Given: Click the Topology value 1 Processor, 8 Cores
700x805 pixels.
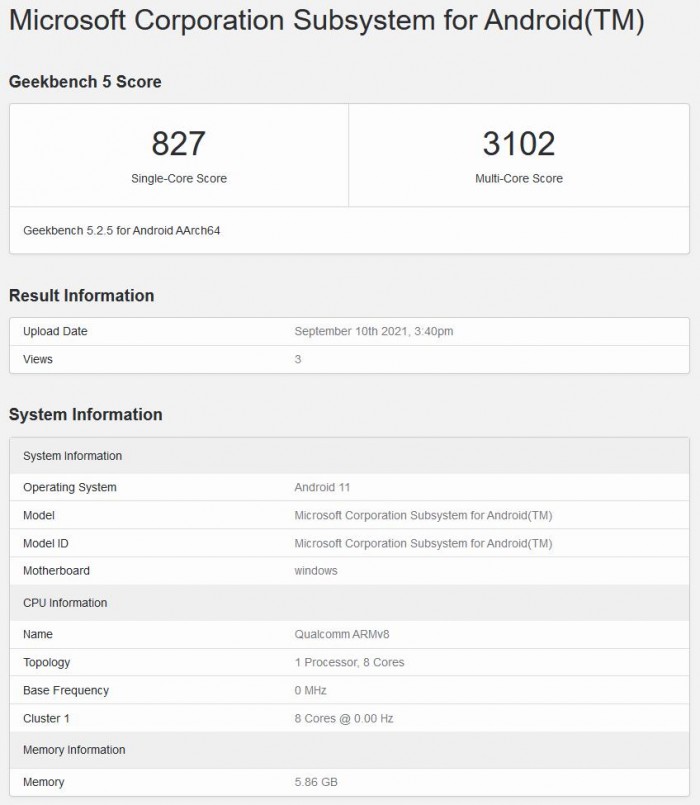Looking at the screenshot, I should point(349,662).
